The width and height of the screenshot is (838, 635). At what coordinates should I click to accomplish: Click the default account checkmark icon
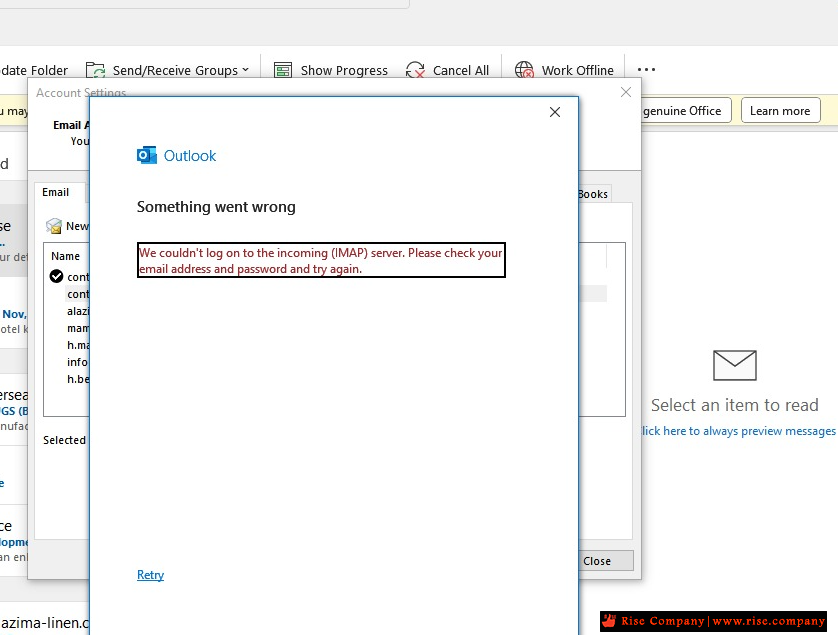point(56,276)
